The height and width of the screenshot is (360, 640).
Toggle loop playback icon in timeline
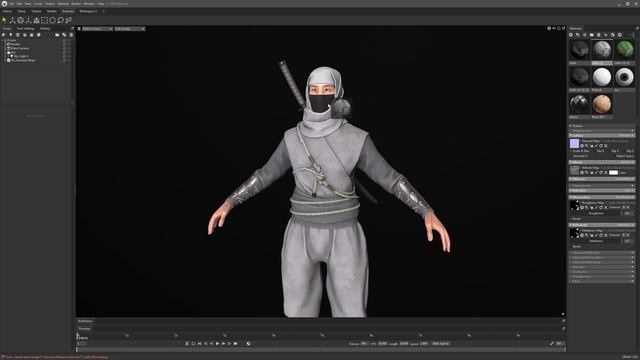coord(193,344)
